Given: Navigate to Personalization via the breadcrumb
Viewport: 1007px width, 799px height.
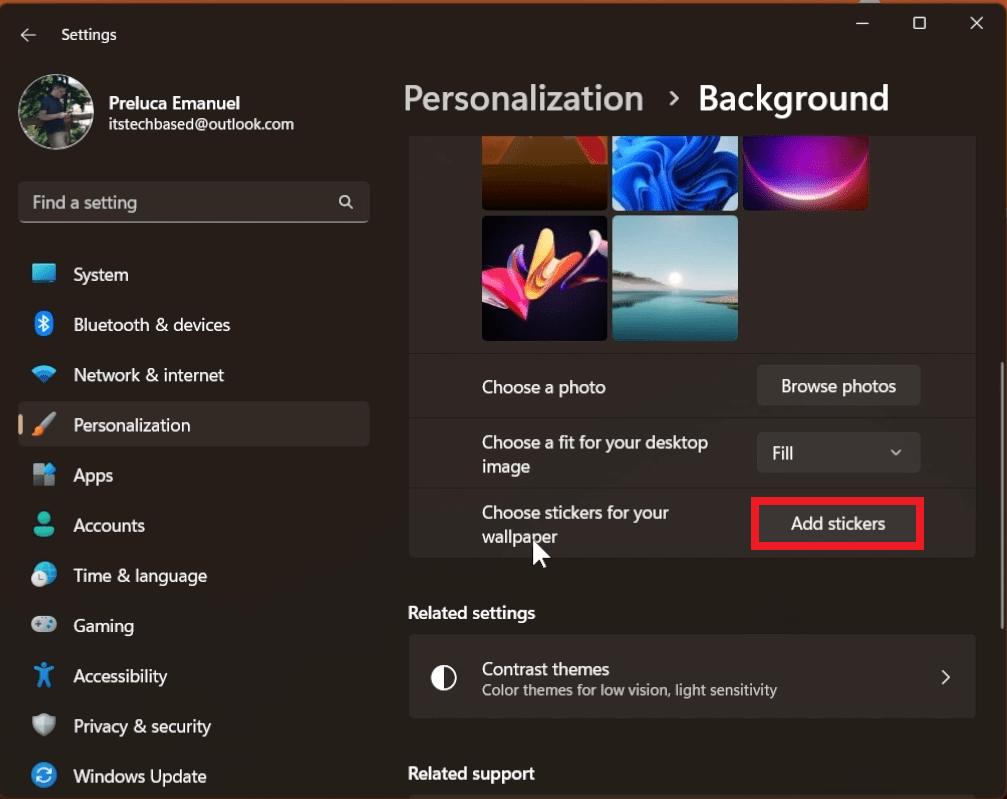Looking at the screenshot, I should [x=523, y=98].
